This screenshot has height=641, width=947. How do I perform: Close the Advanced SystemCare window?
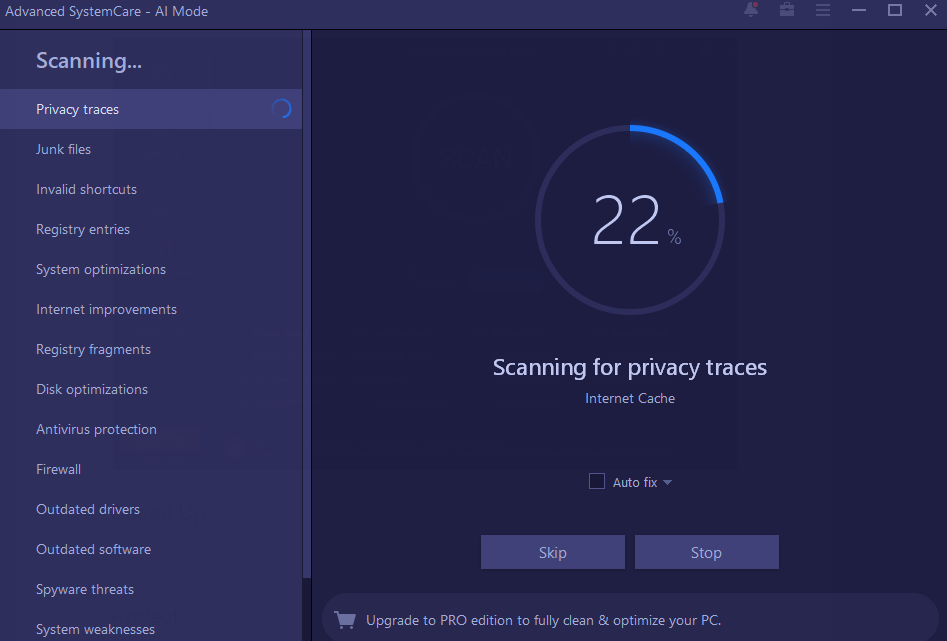coord(931,10)
